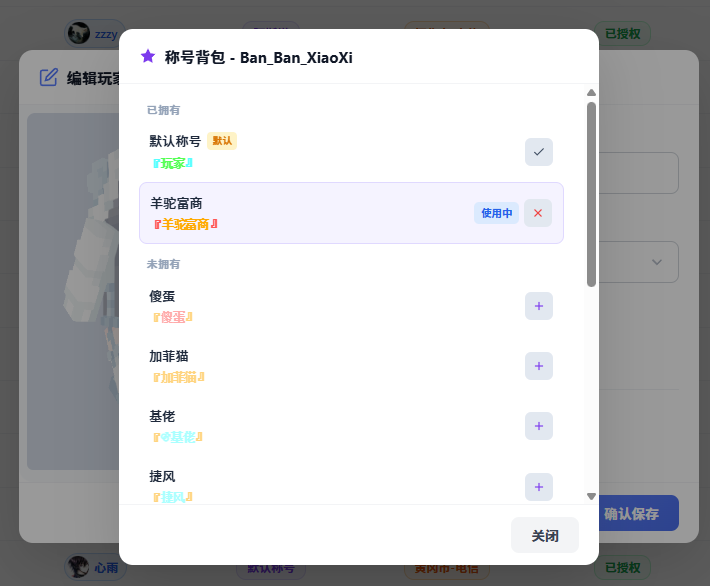Screen dimensions: 710x586
Task: Click input field behind the dialog
Action: tap(638, 173)
